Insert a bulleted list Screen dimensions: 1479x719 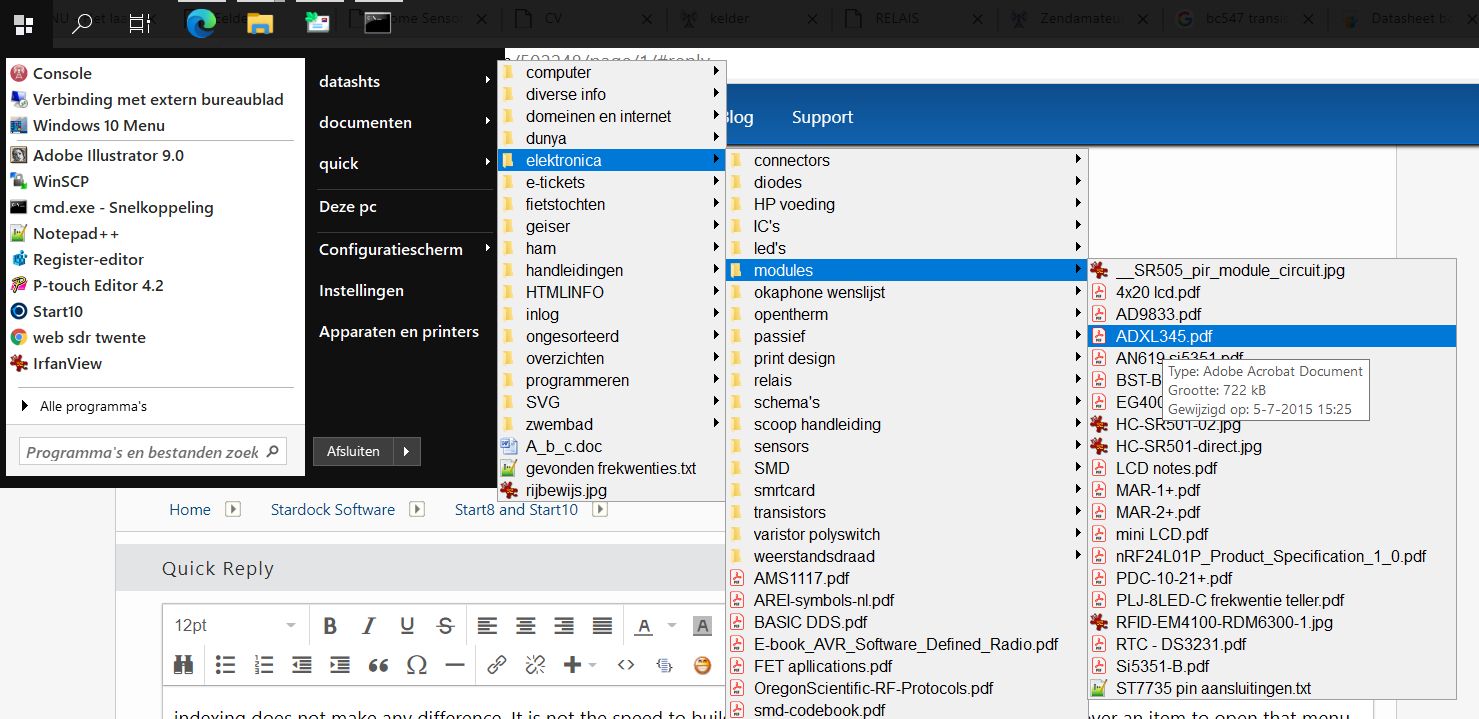226,665
